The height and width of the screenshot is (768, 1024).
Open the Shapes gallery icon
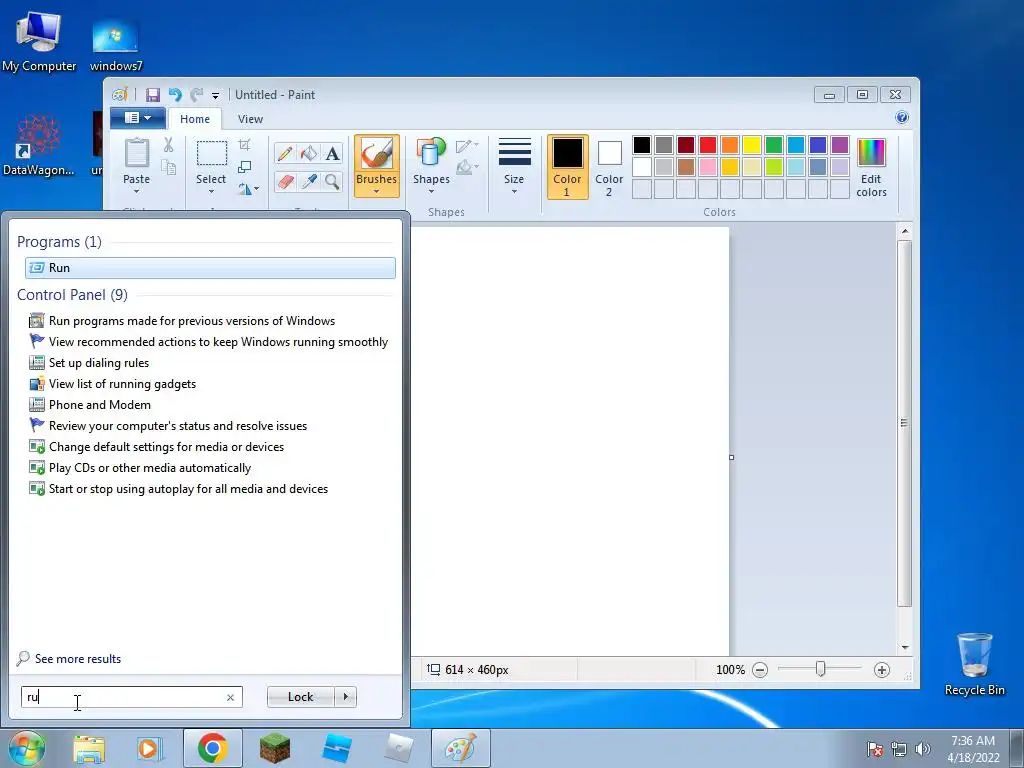pos(431,152)
